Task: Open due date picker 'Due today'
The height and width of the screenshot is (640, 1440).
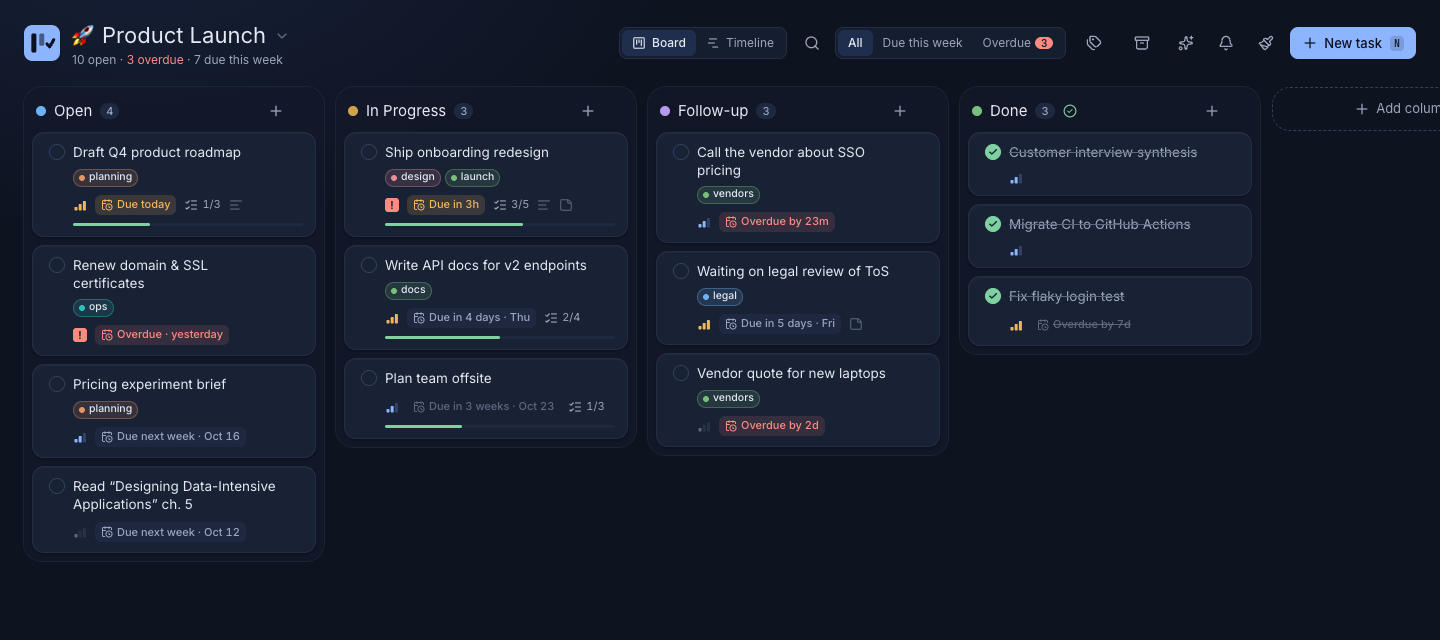Action: click(x=135, y=205)
